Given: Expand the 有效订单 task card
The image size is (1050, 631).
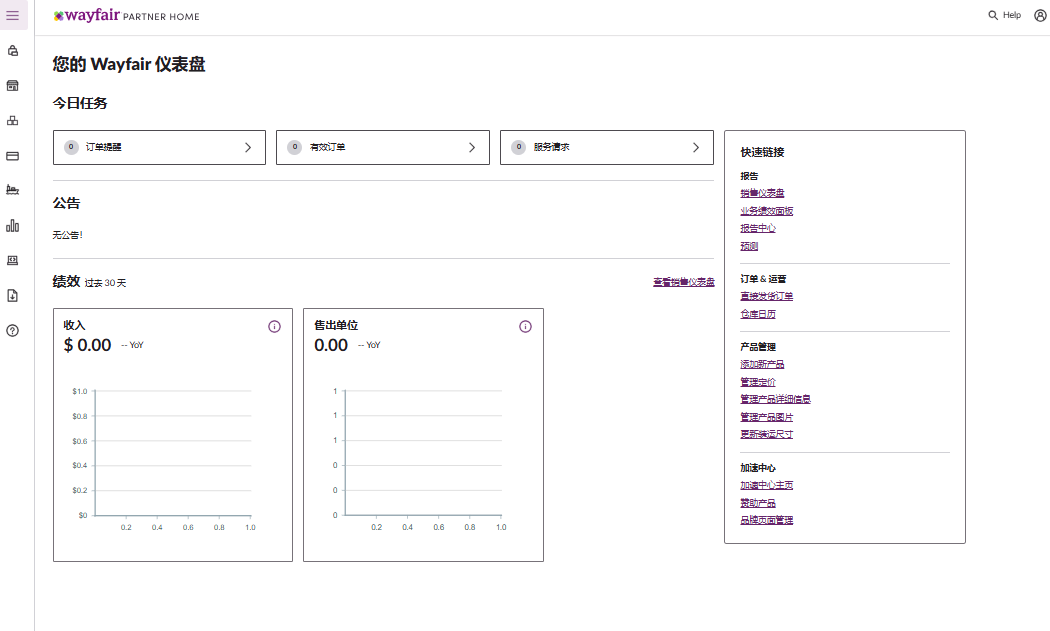Looking at the screenshot, I should pos(382,147).
